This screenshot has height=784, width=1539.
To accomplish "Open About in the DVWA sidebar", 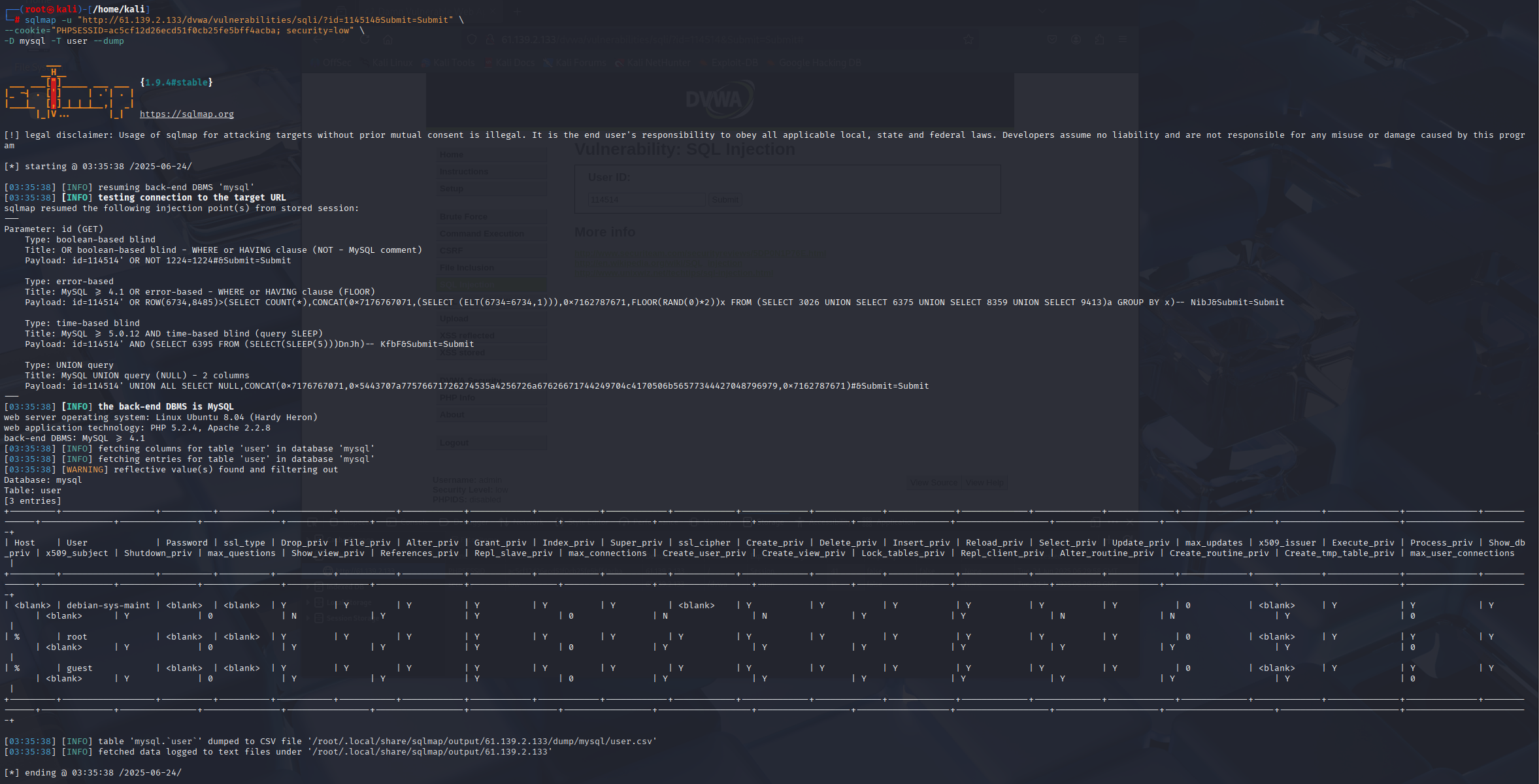I will [491, 415].
